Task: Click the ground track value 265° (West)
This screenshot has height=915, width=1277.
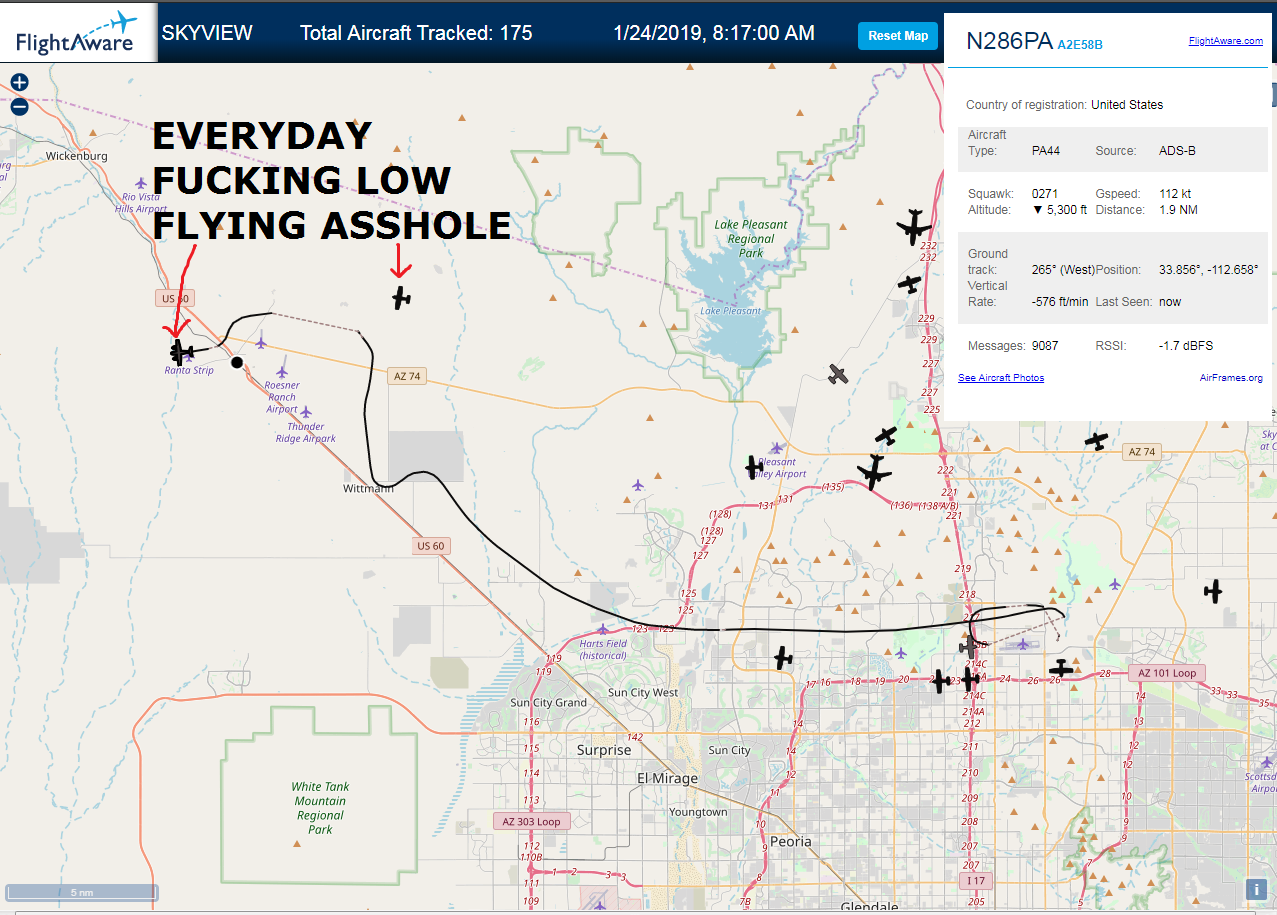Action: [x=1063, y=270]
